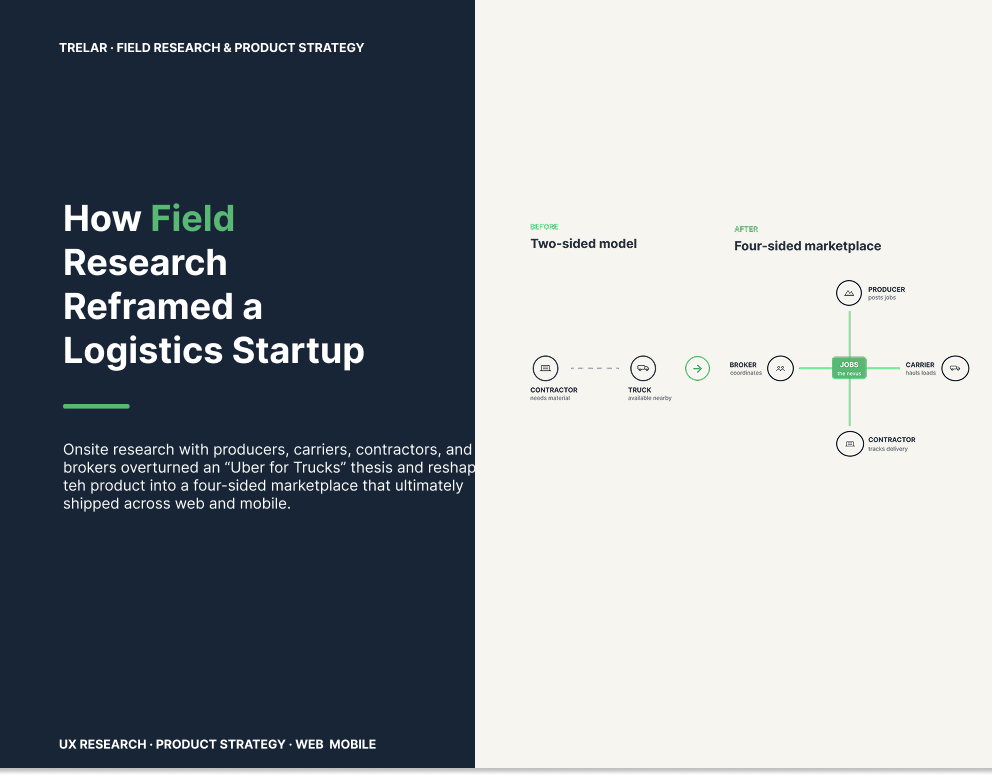Screen dimensions: 992x776
Task: Click the green JOBS nexus box
Action: pos(849,368)
